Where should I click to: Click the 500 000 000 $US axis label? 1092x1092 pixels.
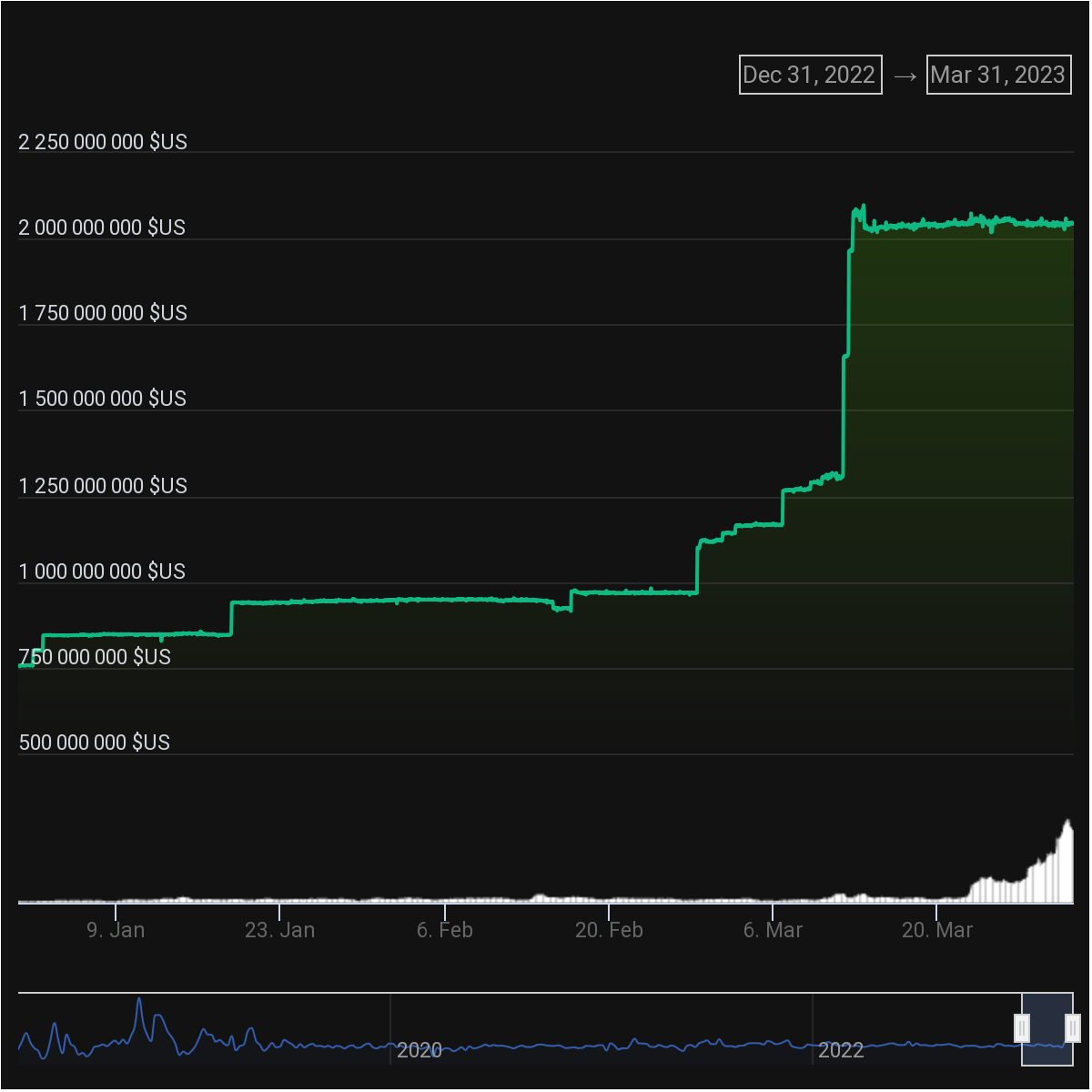coord(95,743)
